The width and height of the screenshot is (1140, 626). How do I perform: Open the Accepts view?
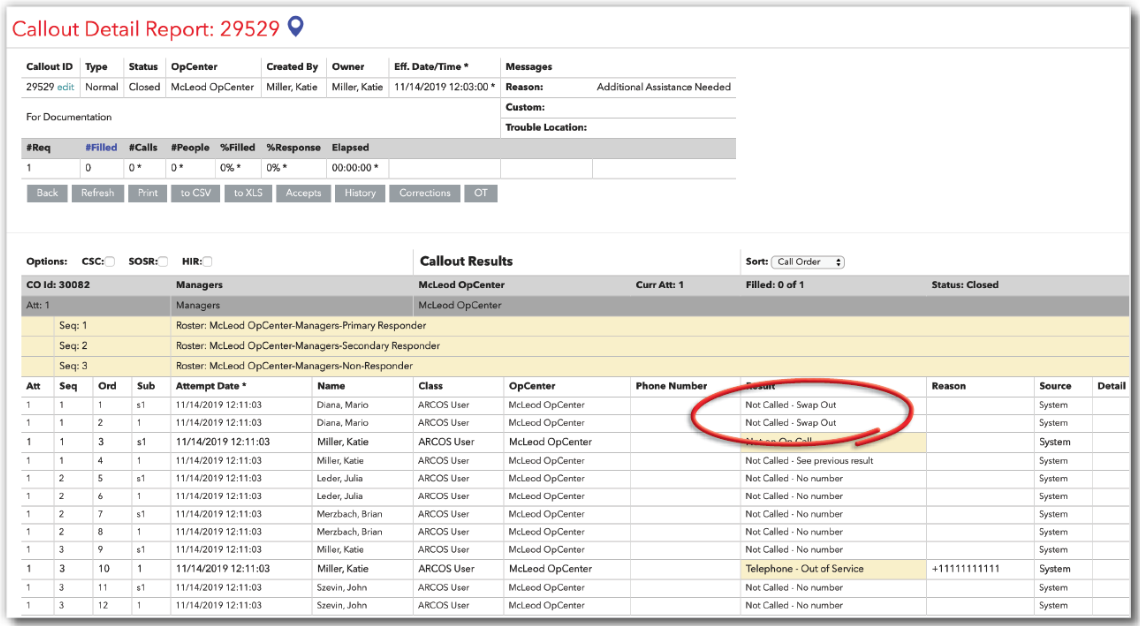click(x=303, y=193)
